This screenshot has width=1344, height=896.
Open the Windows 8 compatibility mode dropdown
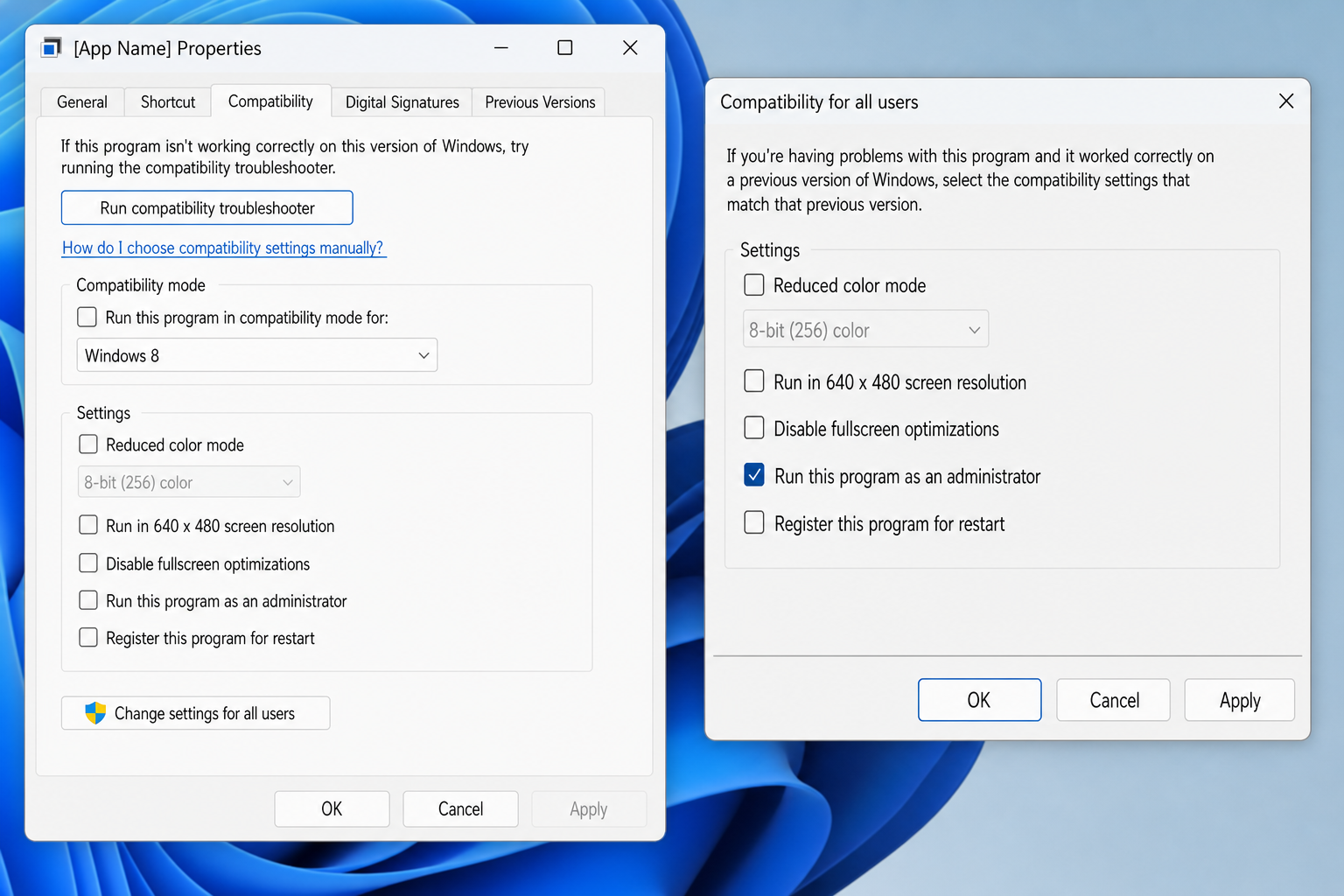pos(257,355)
